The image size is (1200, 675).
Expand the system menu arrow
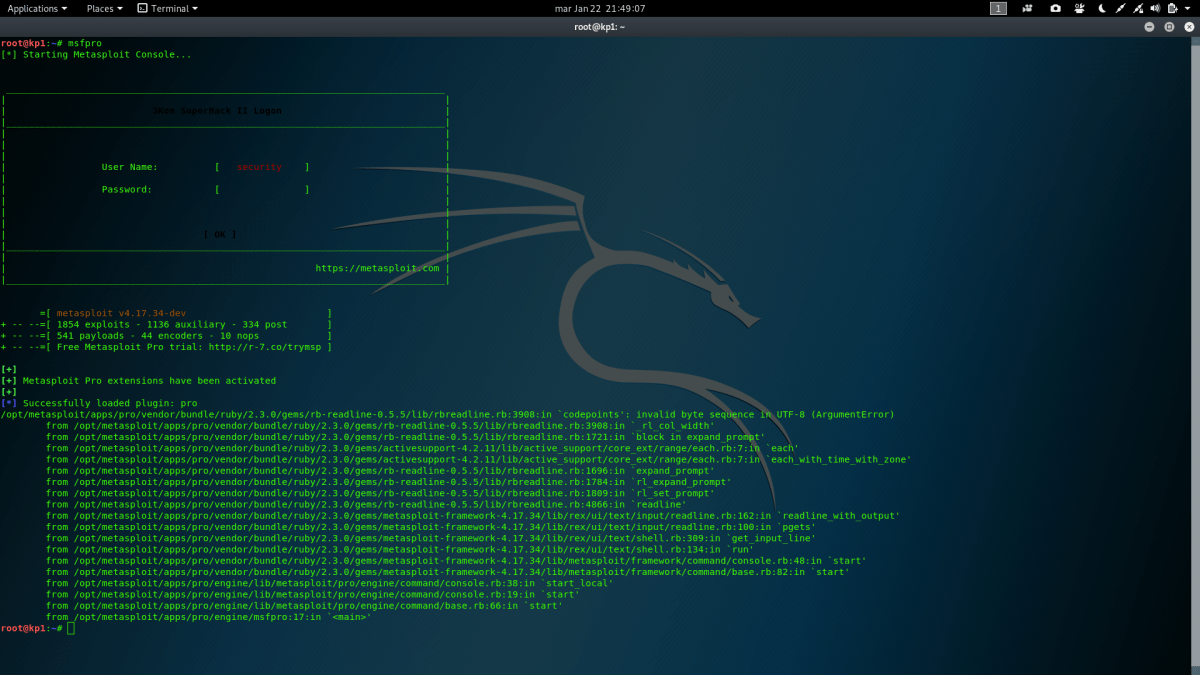click(x=1187, y=8)
